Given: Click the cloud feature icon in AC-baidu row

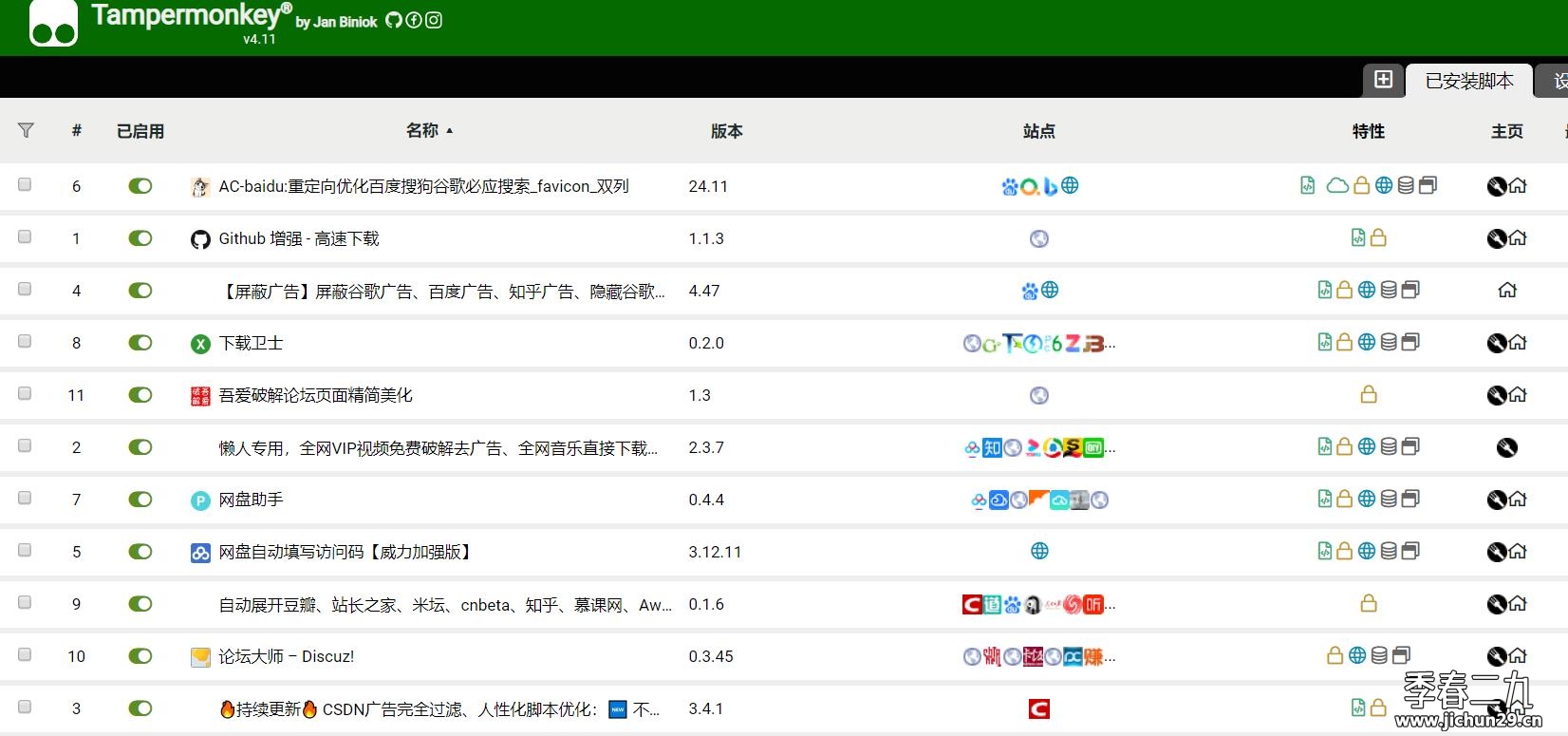Looking at the screenshot, I should click(1337, 185).
